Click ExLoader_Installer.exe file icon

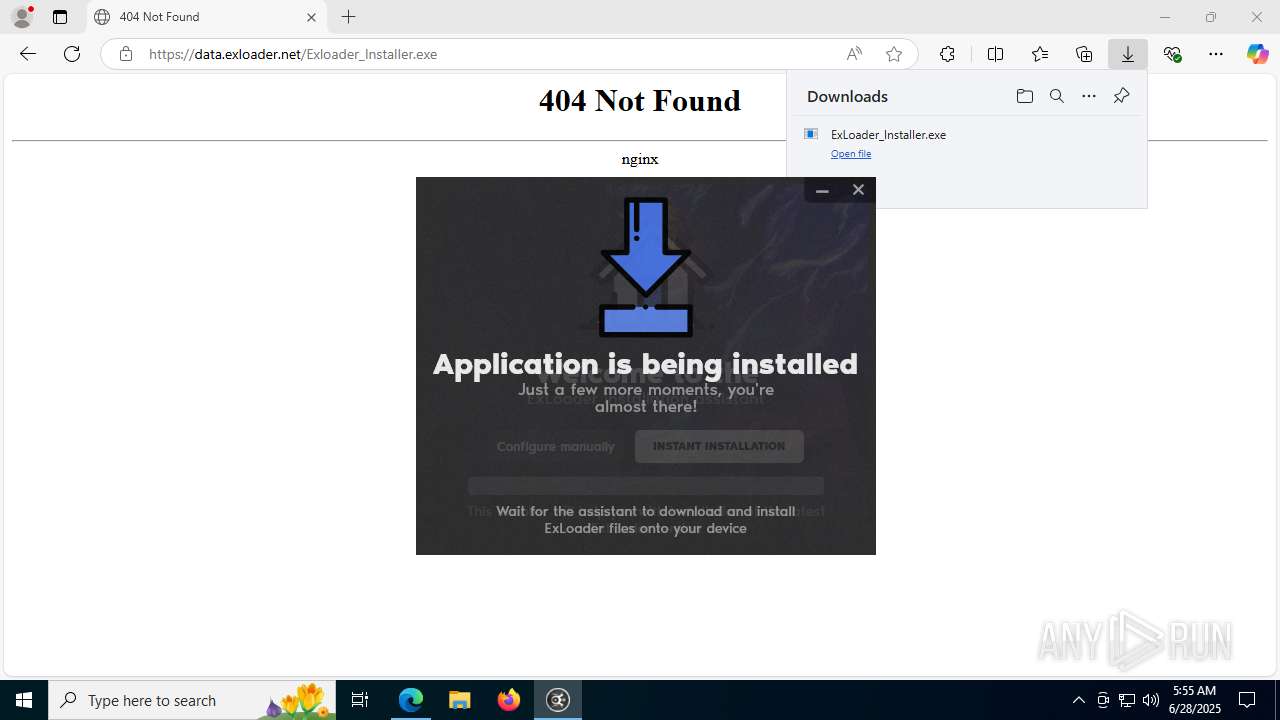(x=811, y=134)
